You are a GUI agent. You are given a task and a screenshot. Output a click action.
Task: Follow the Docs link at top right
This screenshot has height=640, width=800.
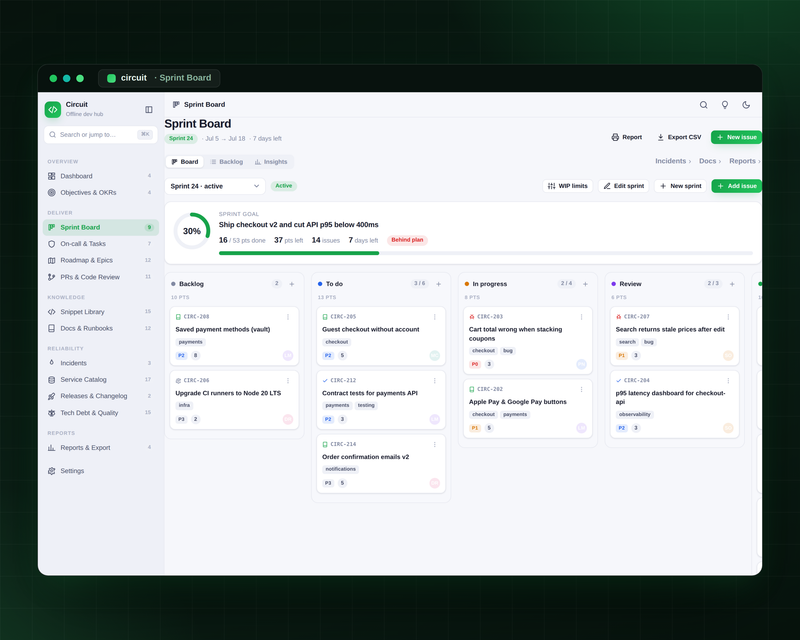710,161
